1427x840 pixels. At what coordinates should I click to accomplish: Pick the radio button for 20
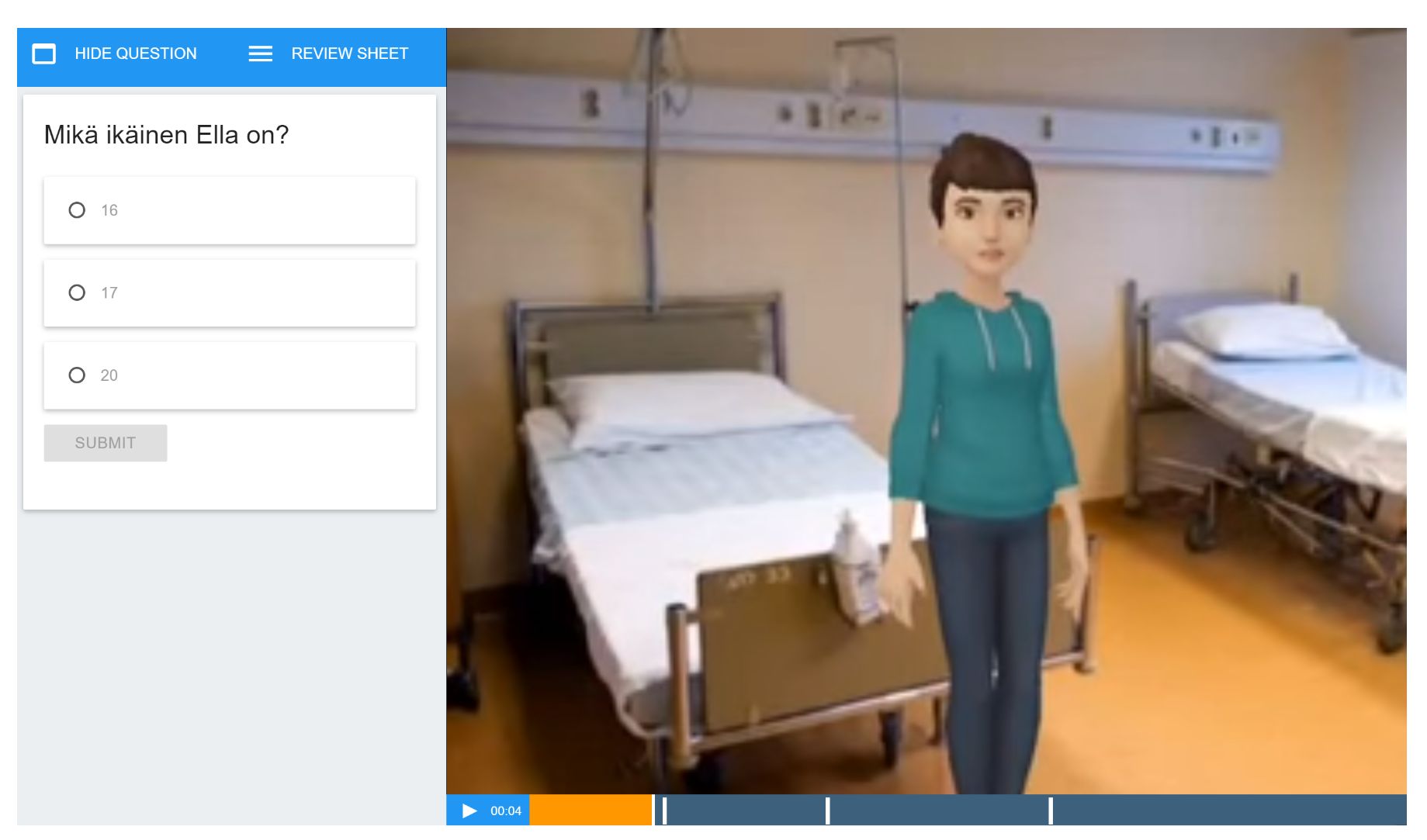(77, 375)
